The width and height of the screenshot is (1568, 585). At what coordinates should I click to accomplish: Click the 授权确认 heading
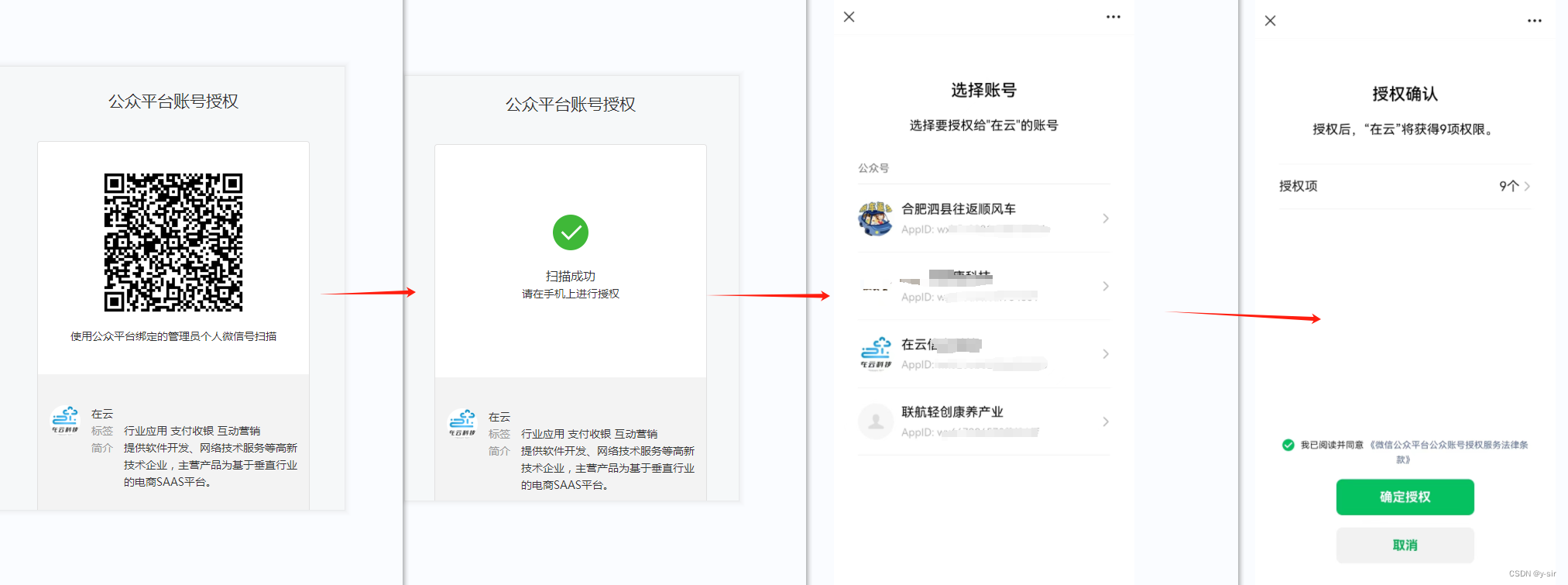click(x=1405, y=94)
